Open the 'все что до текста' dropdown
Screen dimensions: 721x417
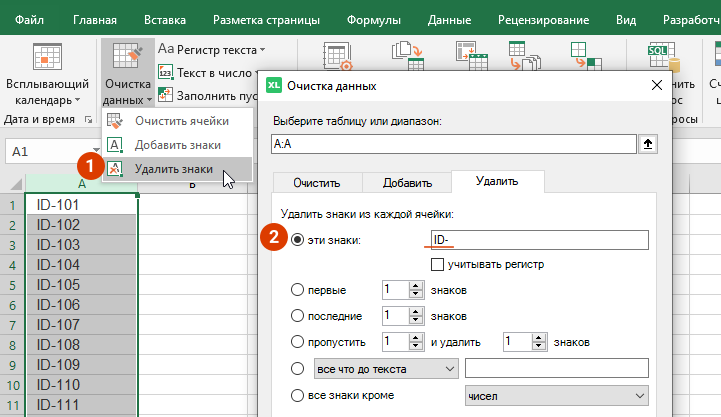tap(384, 368)
